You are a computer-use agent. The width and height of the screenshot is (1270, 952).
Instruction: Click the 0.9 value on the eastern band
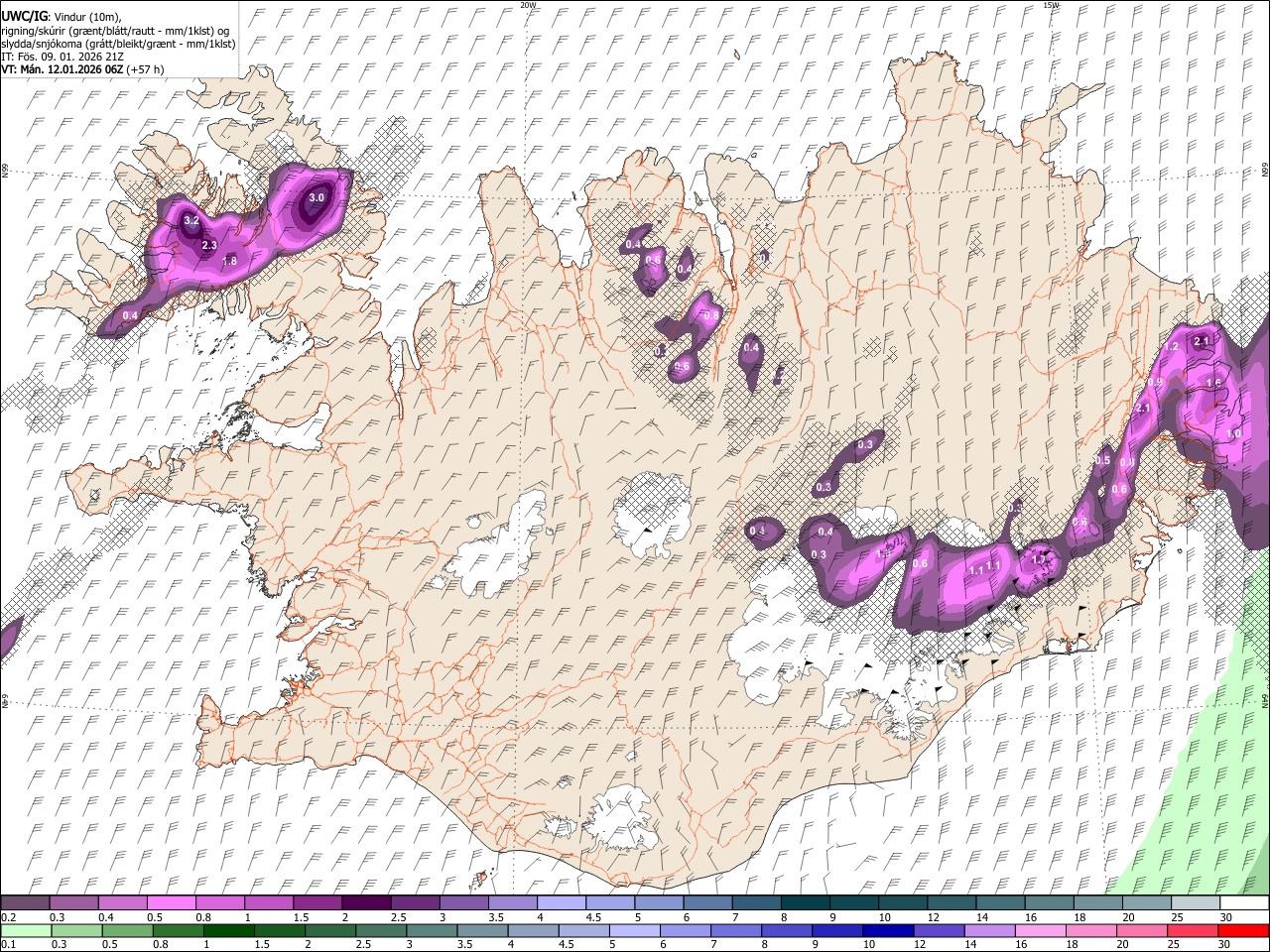(x=1155, y=383)
